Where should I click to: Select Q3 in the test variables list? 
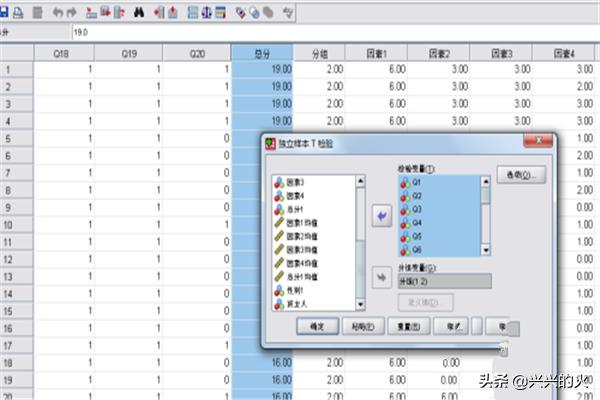418,211
